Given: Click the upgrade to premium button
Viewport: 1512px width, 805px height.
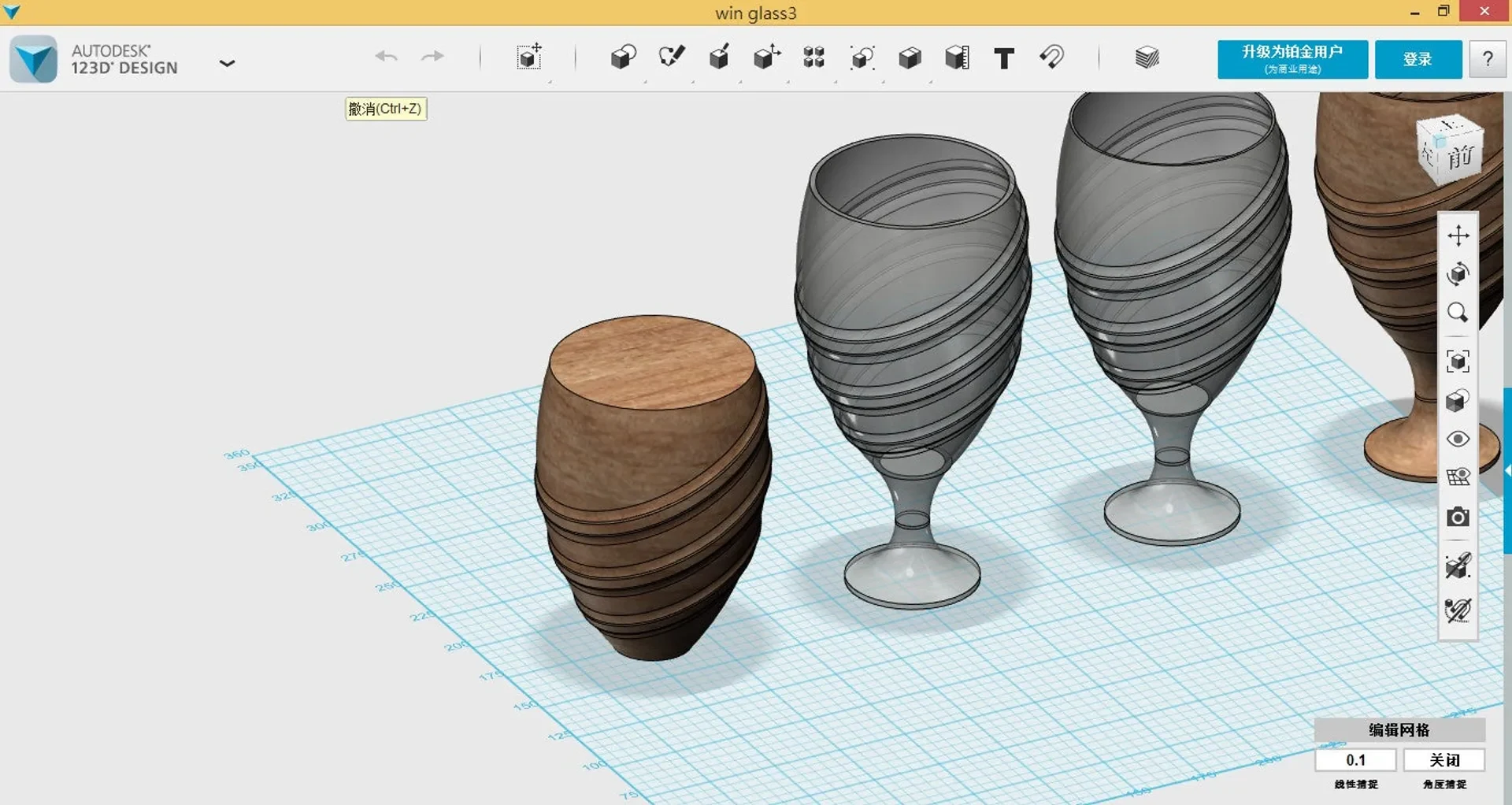Looking at the screenshot, I should [1292, 59].
